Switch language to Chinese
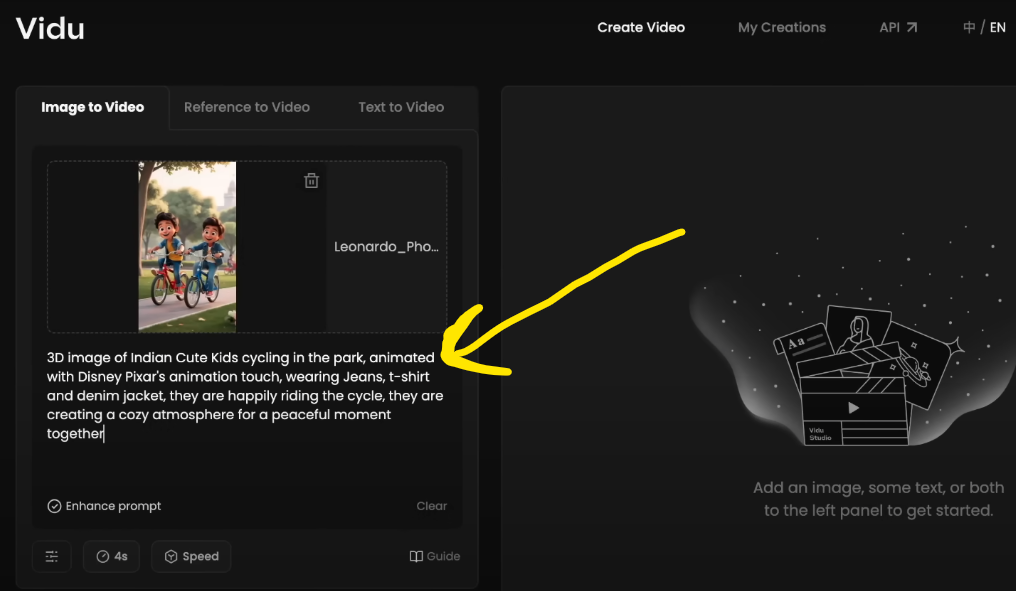The height and width of the screenshot is (591, 1016). 969,27
